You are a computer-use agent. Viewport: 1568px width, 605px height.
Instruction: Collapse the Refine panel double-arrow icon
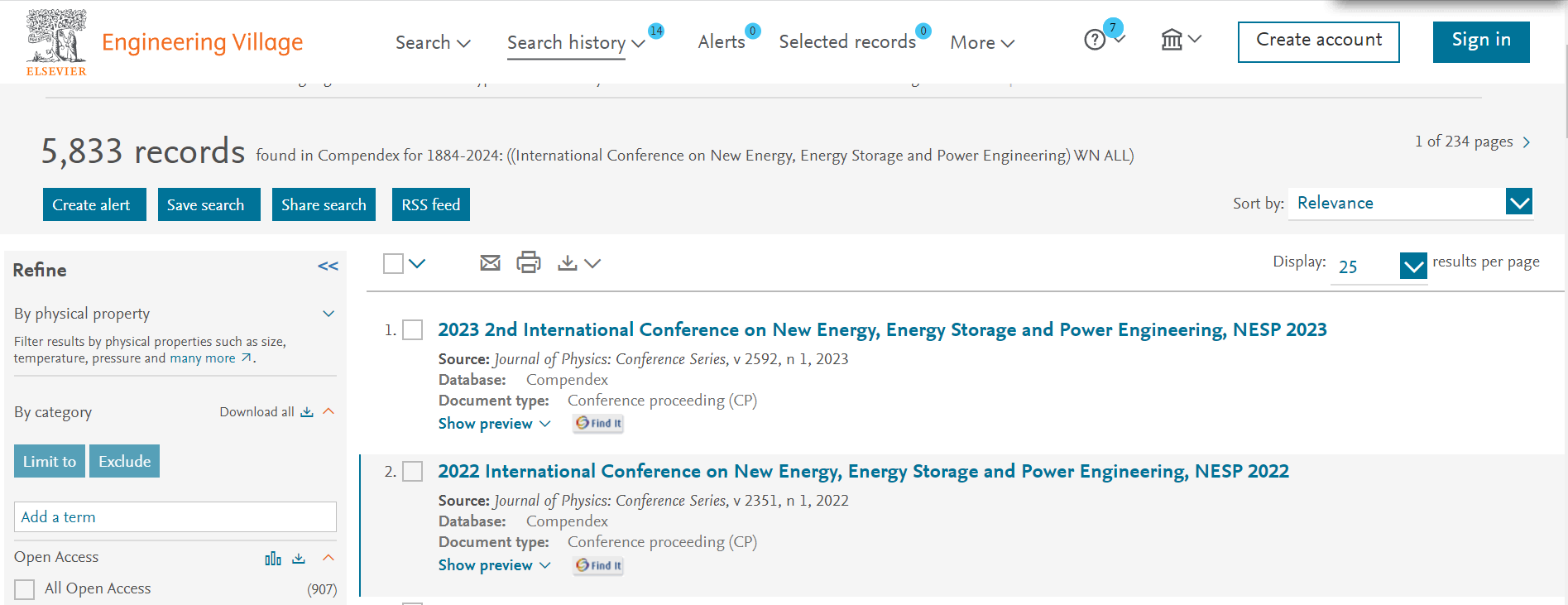click(x=328, y=266)
